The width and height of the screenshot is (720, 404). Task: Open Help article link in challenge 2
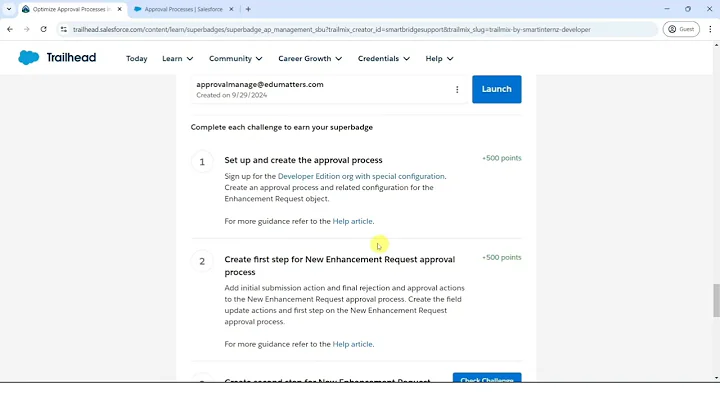(x=352, y=344)
